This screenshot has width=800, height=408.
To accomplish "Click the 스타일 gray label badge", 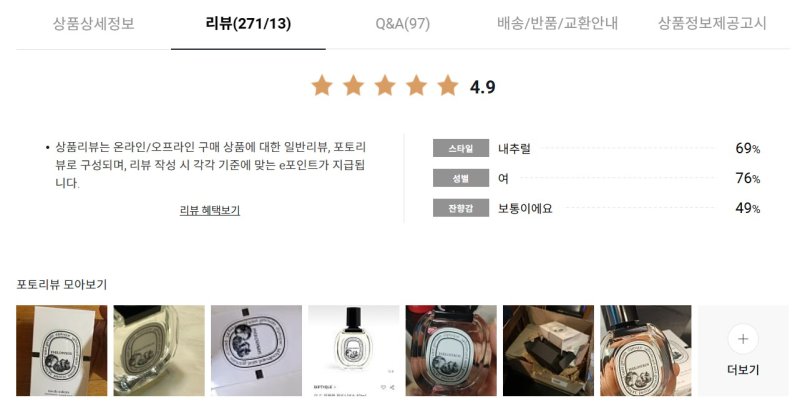I will (x=461, y=148).
